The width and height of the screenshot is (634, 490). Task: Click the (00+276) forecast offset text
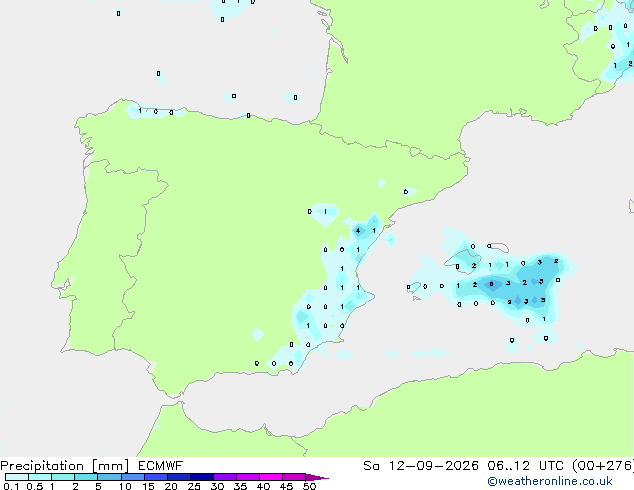pyautogui.click(x=603, y=466)
